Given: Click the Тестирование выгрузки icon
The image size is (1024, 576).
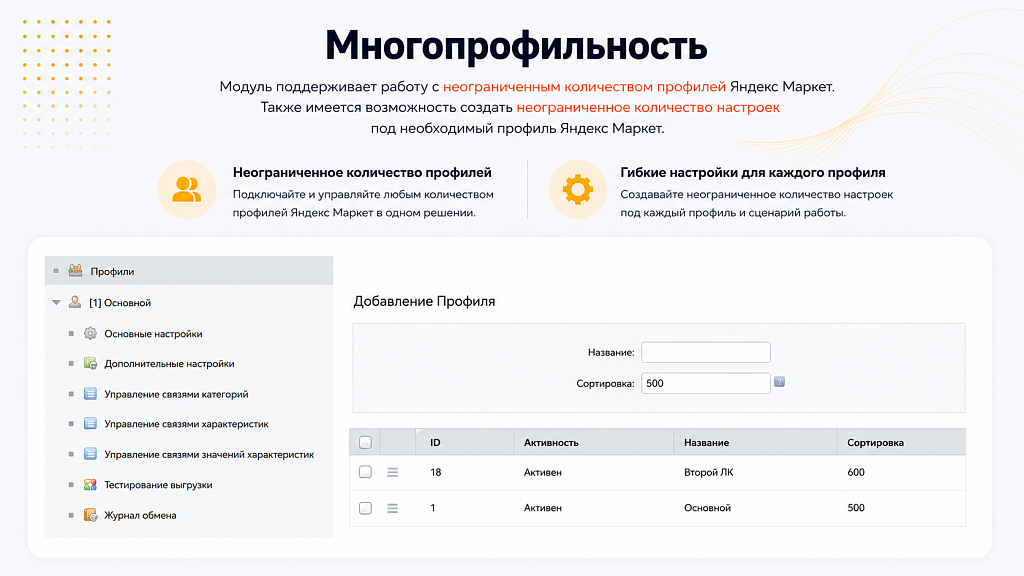Looking at the screenshot, I should point(90,485).
